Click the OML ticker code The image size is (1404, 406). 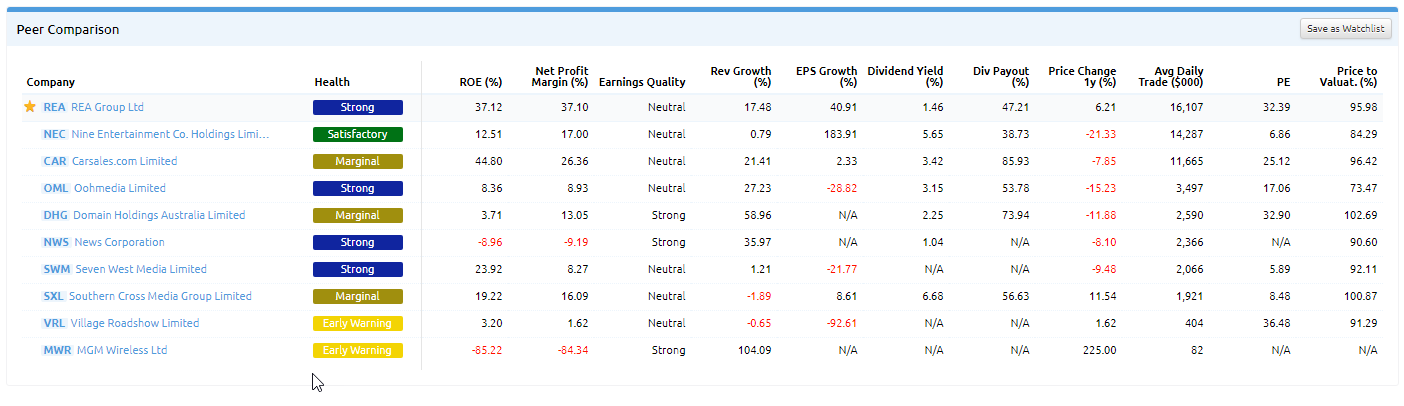55,188
